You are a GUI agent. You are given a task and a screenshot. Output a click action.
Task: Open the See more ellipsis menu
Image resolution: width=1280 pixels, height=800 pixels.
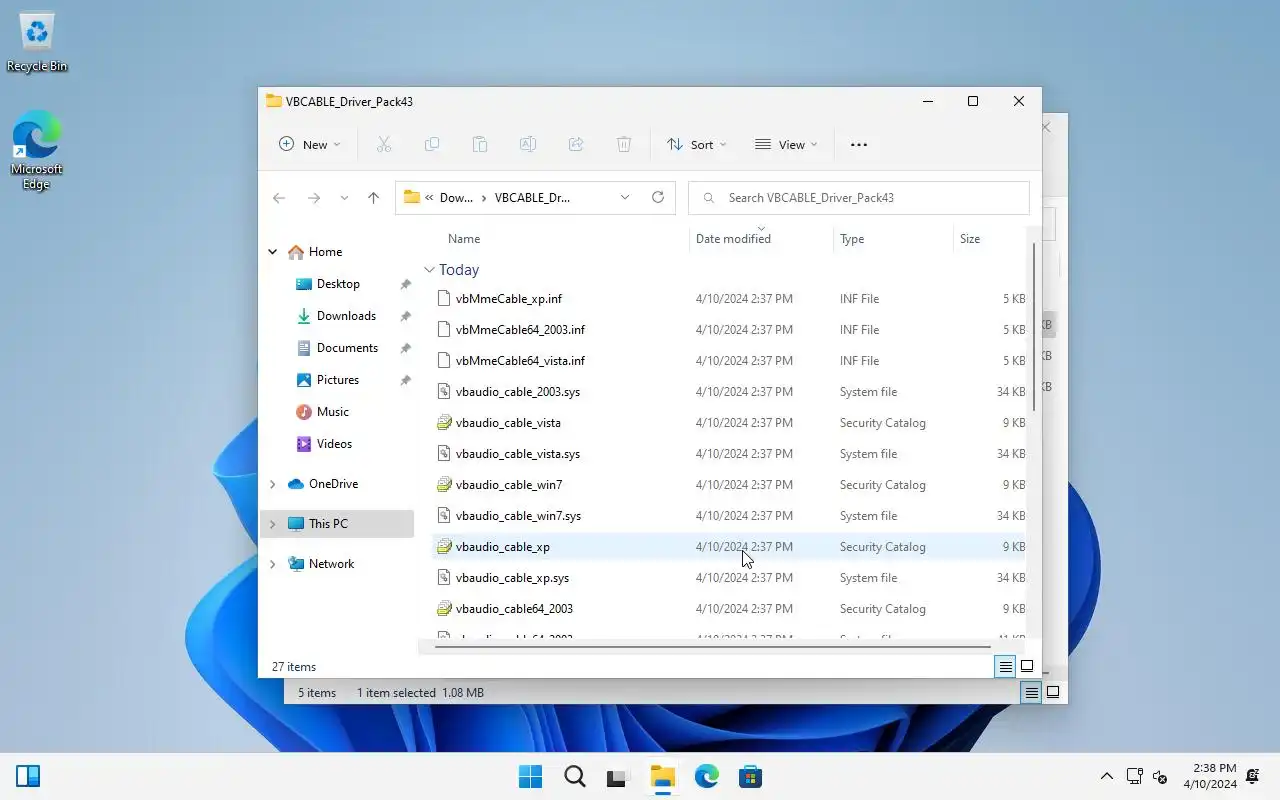[x=859, y=144]
